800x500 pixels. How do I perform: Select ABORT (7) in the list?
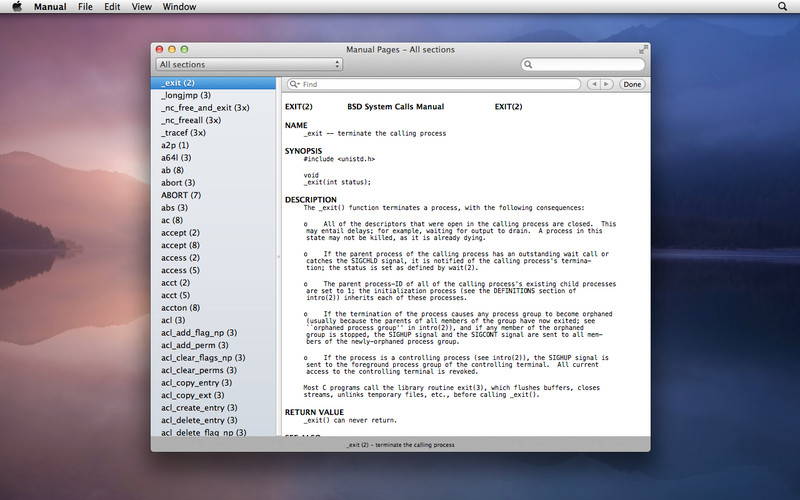pyautogui.click(x=213, y=195)
